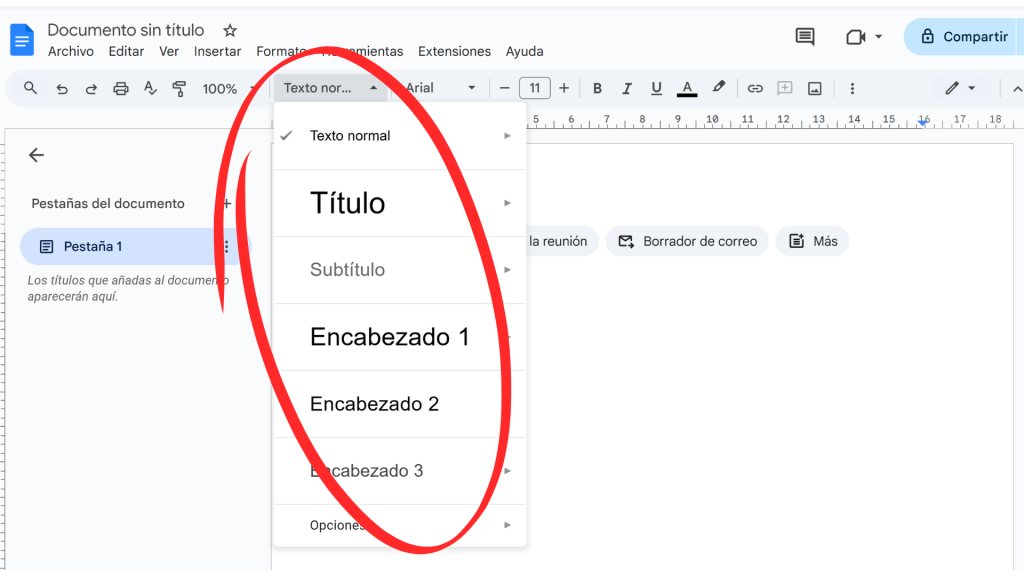
Task: Toggle underline formatting
Action: tap(656, 88)
